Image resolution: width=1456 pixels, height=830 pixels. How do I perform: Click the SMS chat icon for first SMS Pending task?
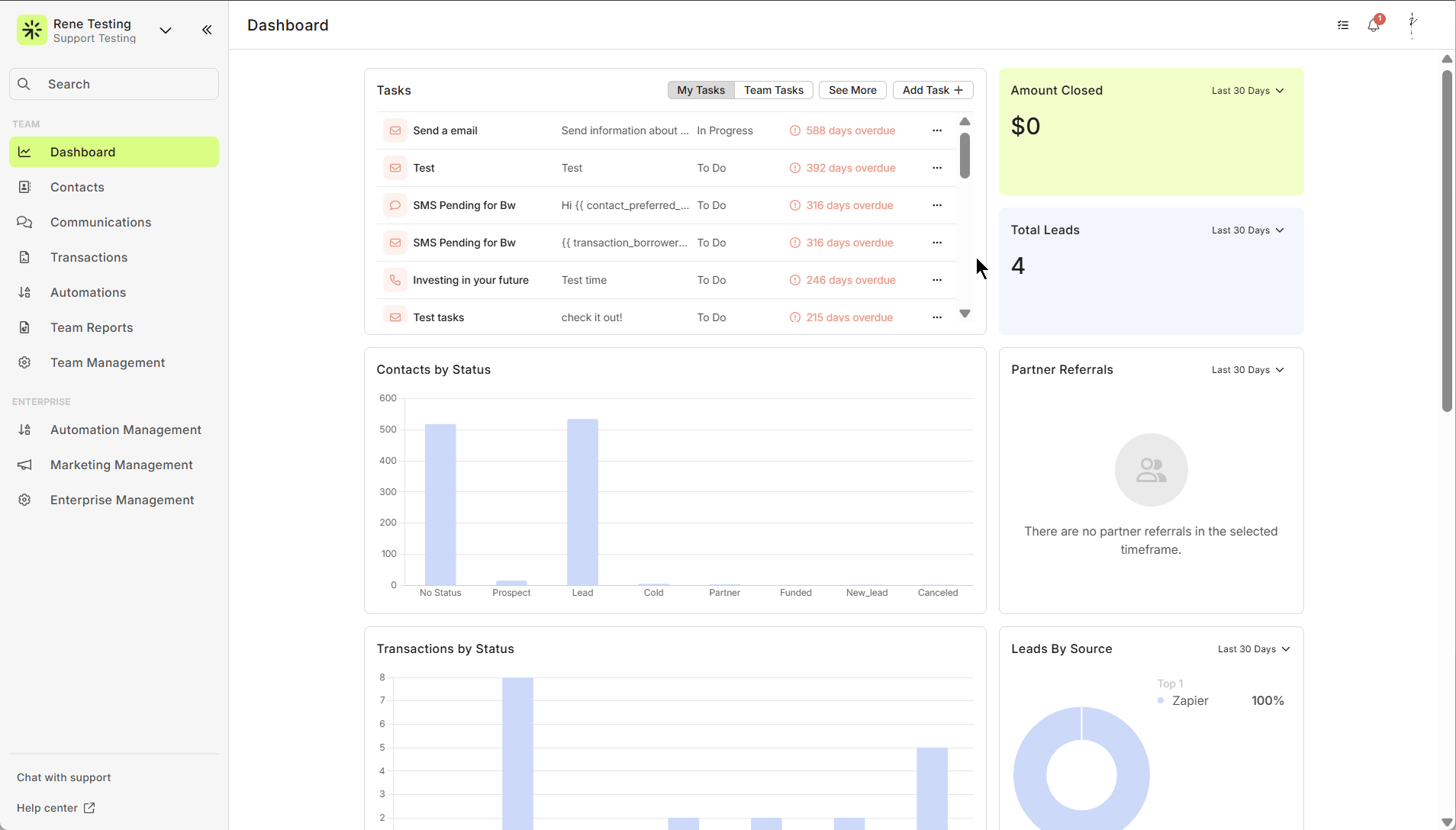click(x=395, y=205)
